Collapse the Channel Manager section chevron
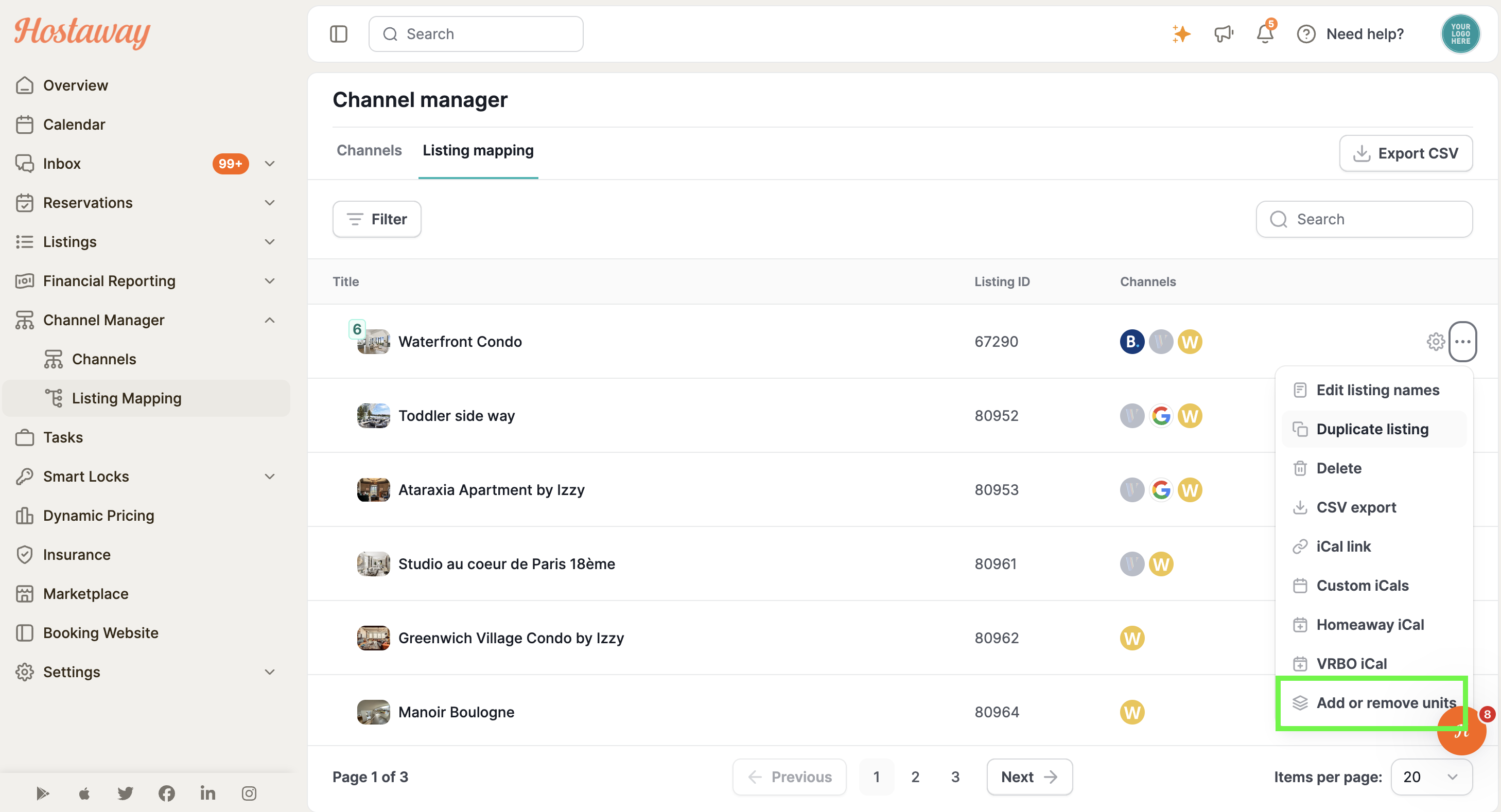The image size is (1501, 812). click(269, 320)
